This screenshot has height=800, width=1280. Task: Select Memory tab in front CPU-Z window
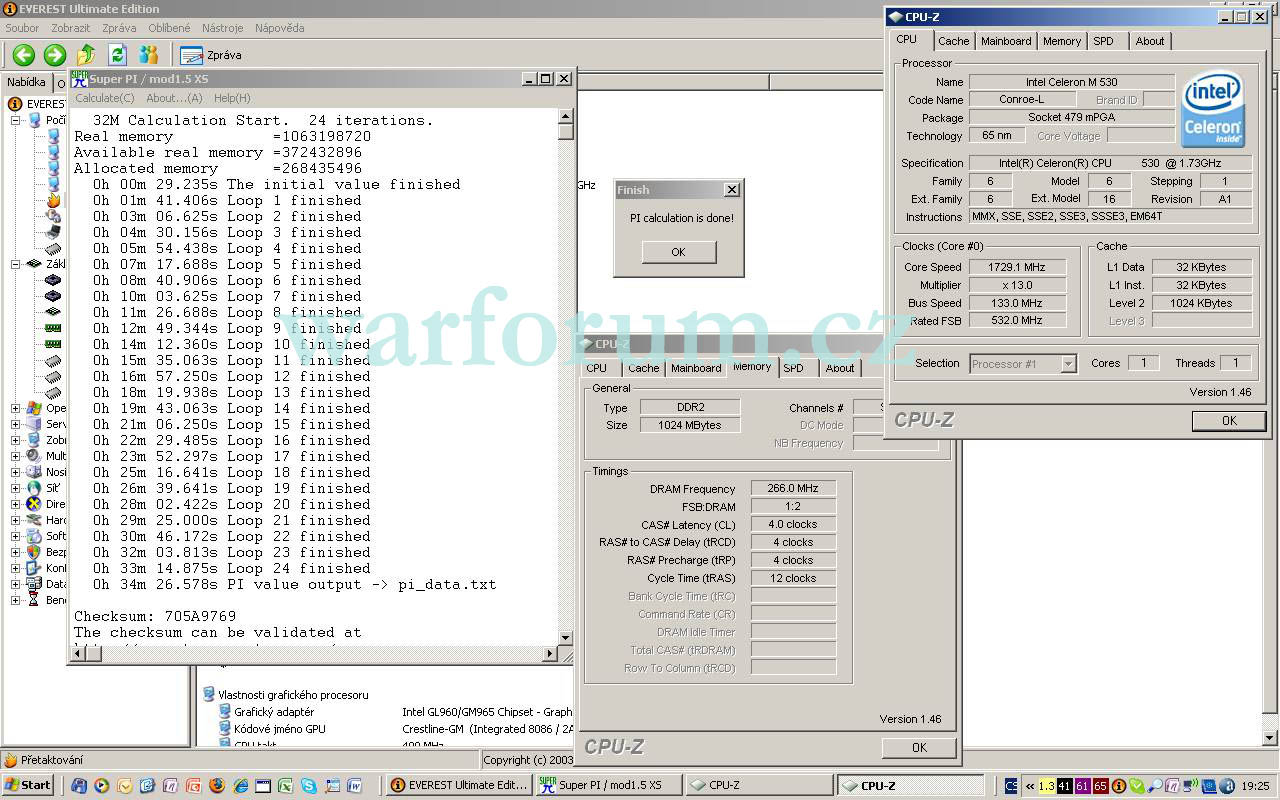[1062, 41]
